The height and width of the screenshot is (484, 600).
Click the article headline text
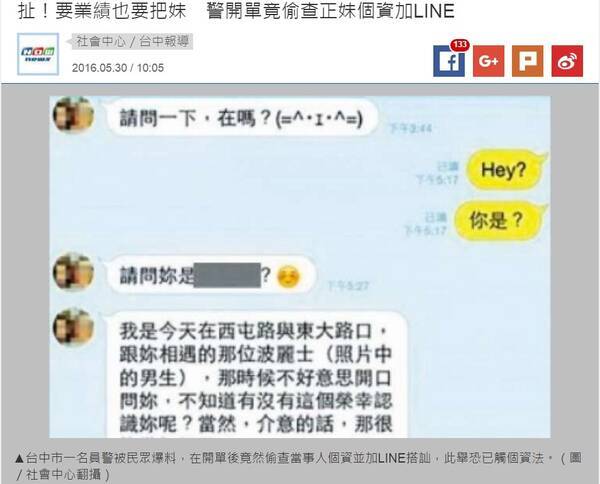(236, 11)
